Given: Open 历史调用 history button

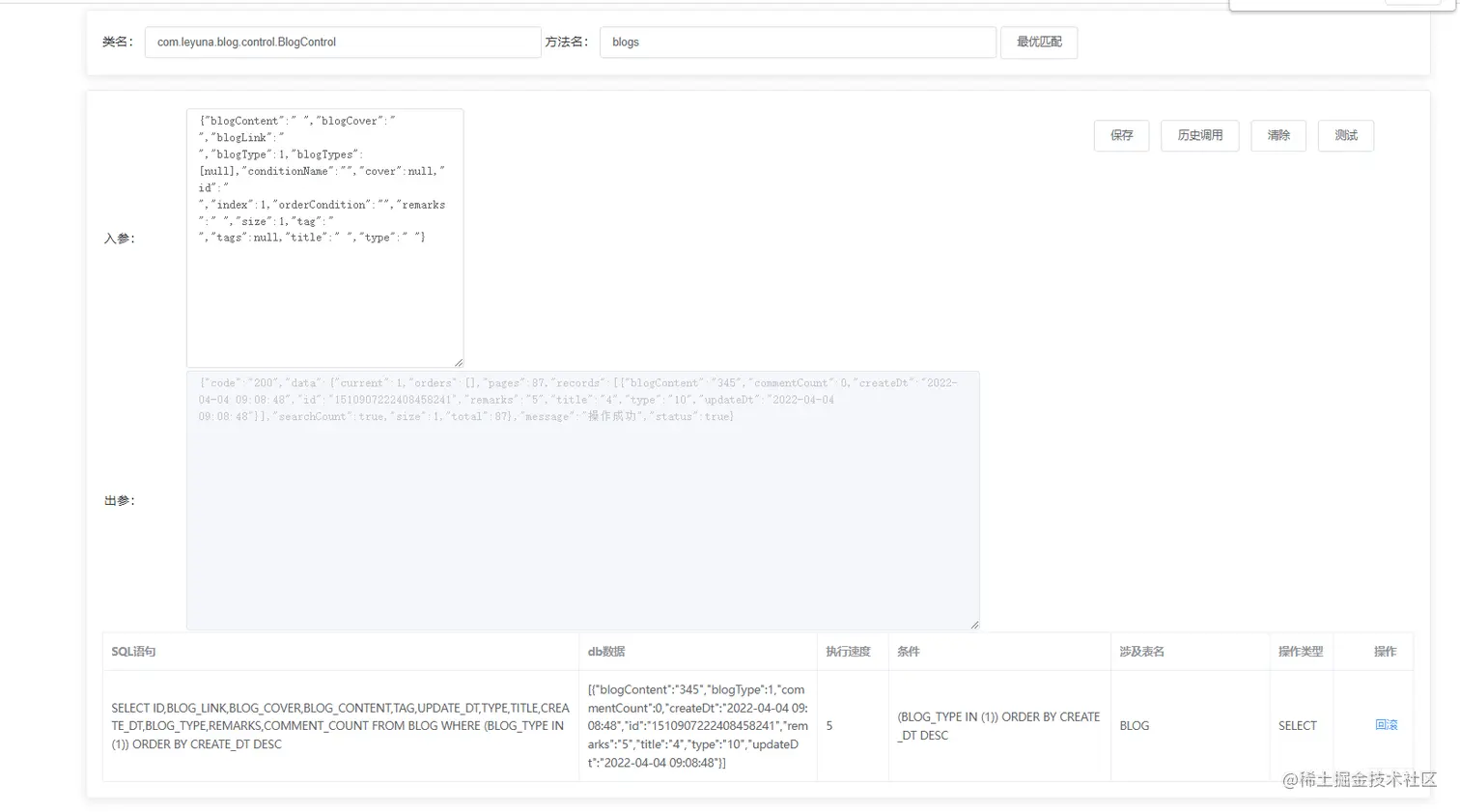Looking at the screenshot, I should point(1199,135).
